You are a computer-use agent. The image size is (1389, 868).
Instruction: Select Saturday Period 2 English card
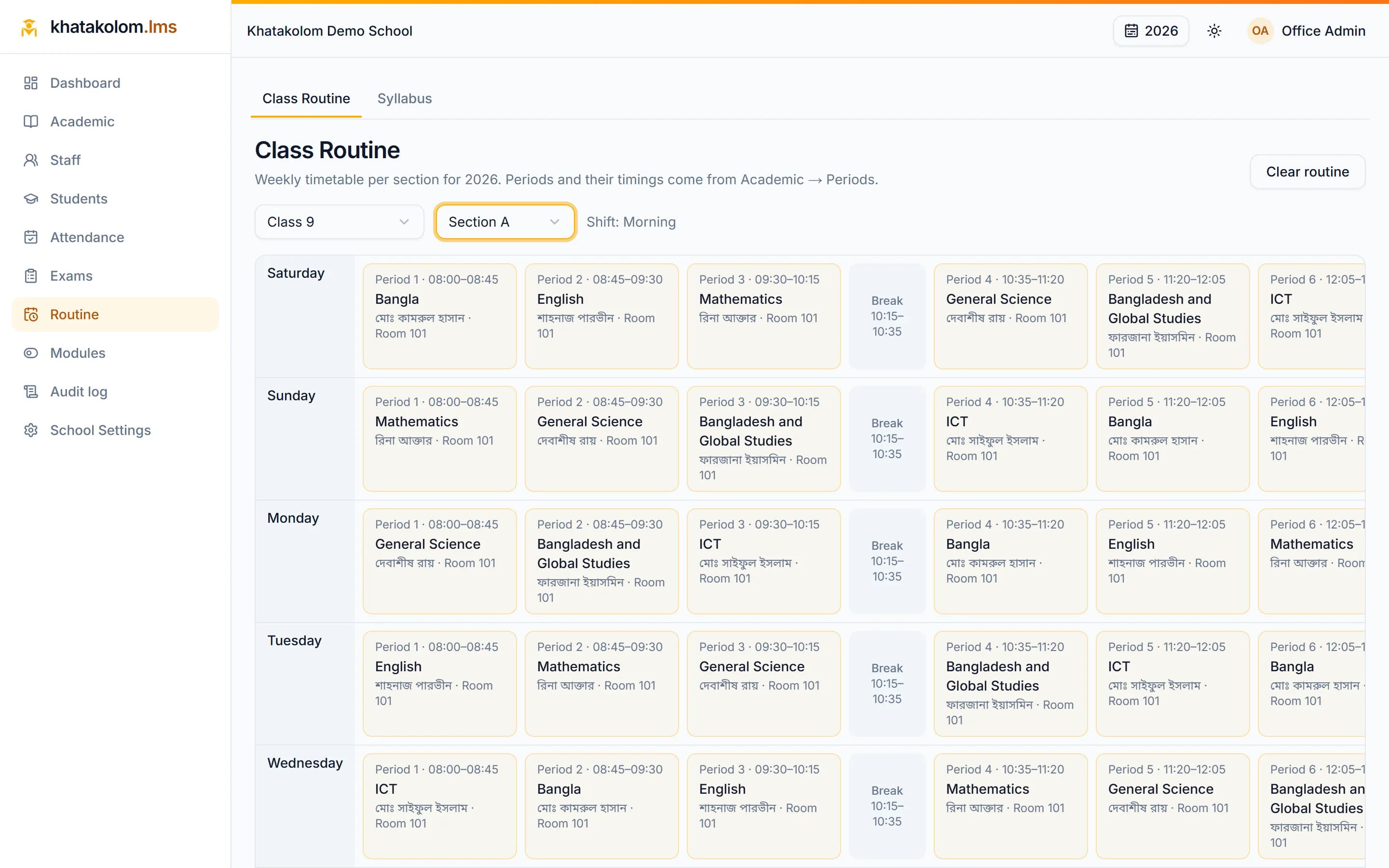pos(601,316)
